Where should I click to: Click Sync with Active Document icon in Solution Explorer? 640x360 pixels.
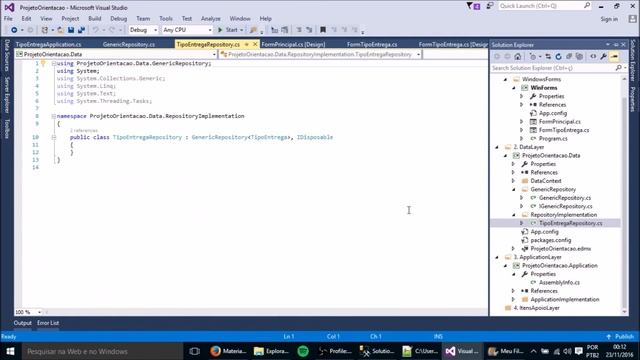[548, 57]
